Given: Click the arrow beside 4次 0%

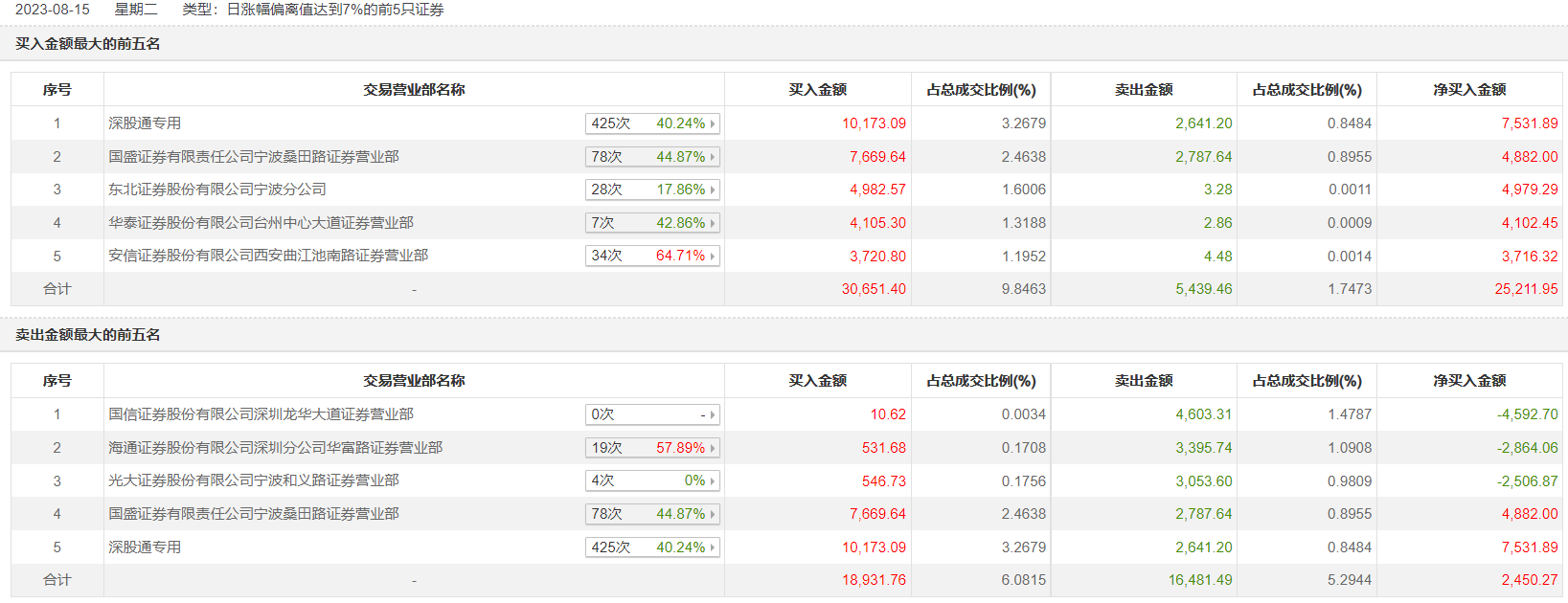Looking at the screenshot, I should tap(713, 481).
